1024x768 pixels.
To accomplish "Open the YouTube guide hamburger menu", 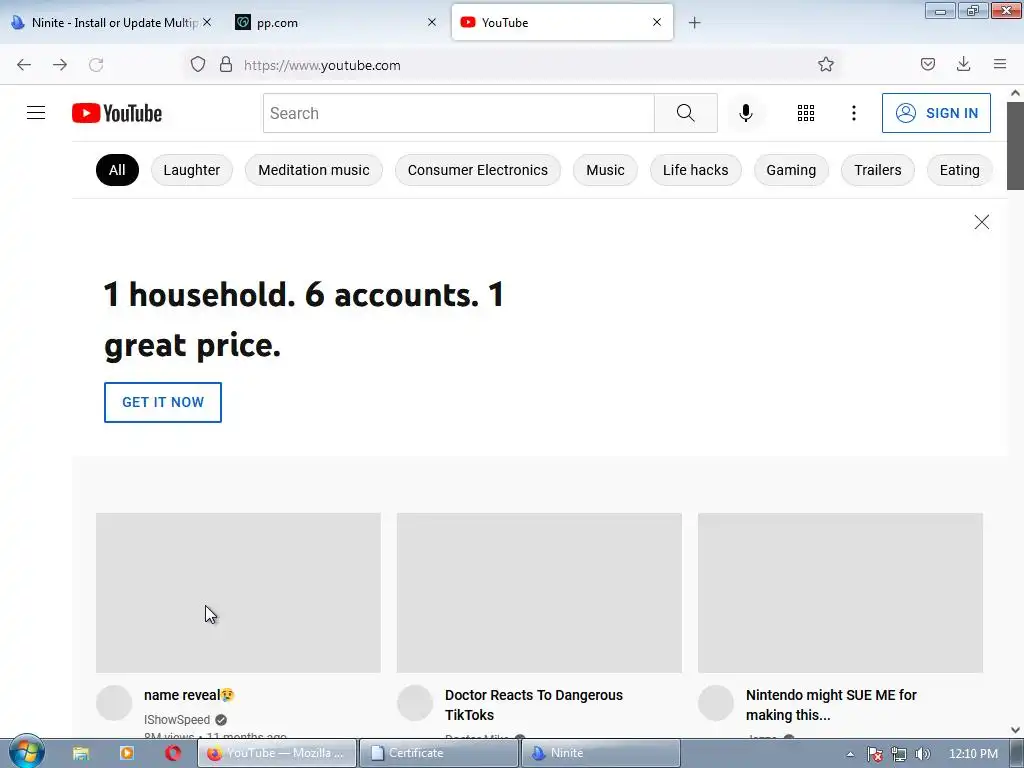I will coord(36,113).
